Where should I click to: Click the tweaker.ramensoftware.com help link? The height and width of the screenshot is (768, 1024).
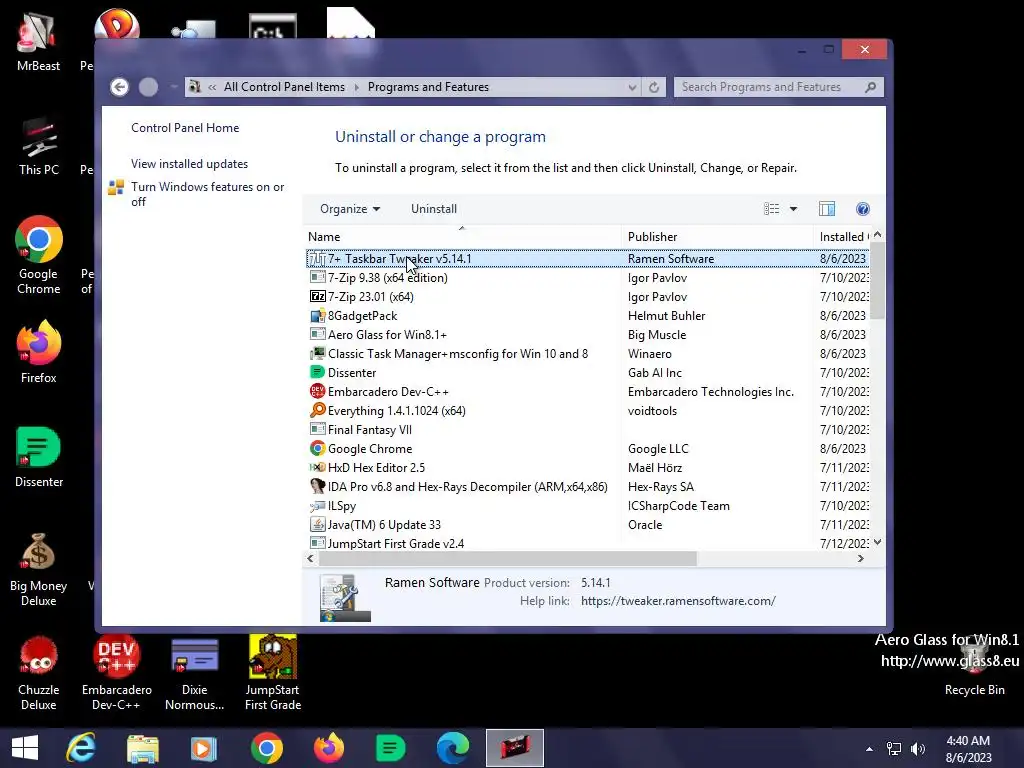678,601
